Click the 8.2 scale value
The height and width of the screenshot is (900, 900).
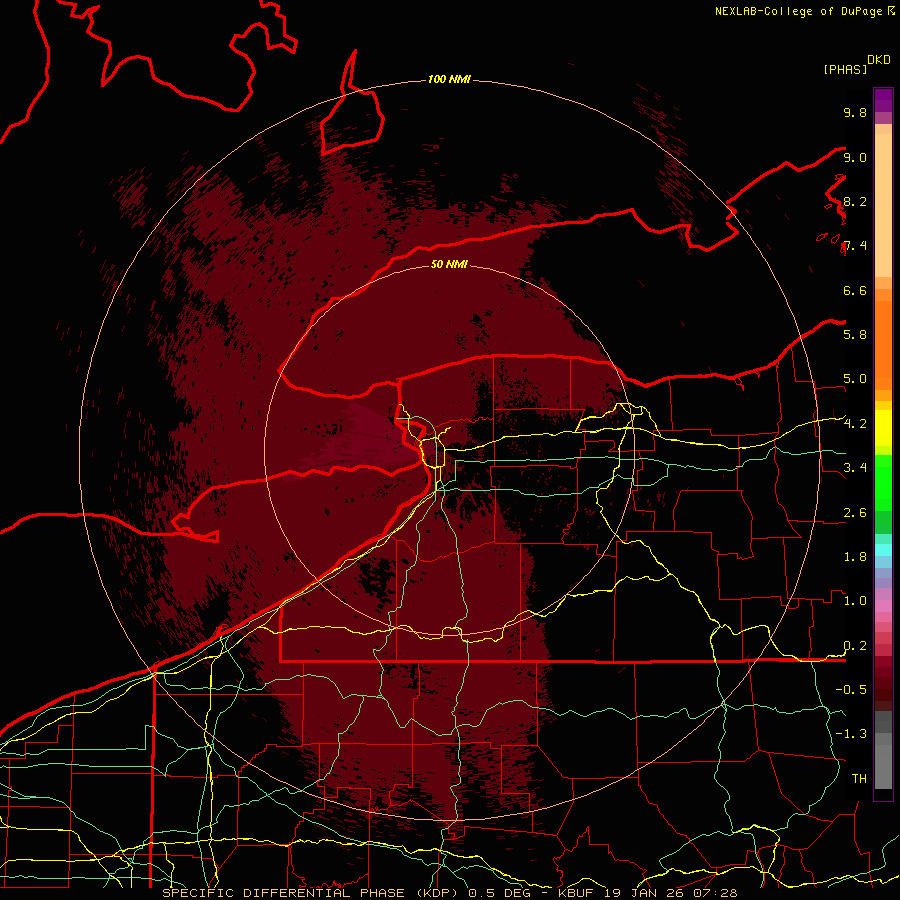(855, 201)
